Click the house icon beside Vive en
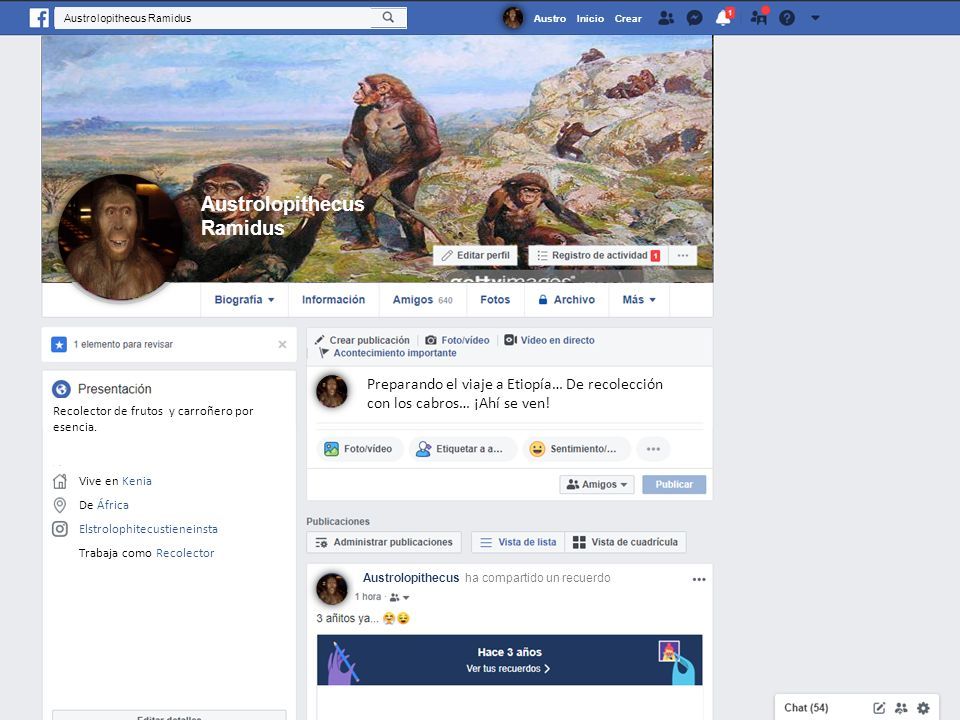Screen dimensions: 960x720 [60, 481]
